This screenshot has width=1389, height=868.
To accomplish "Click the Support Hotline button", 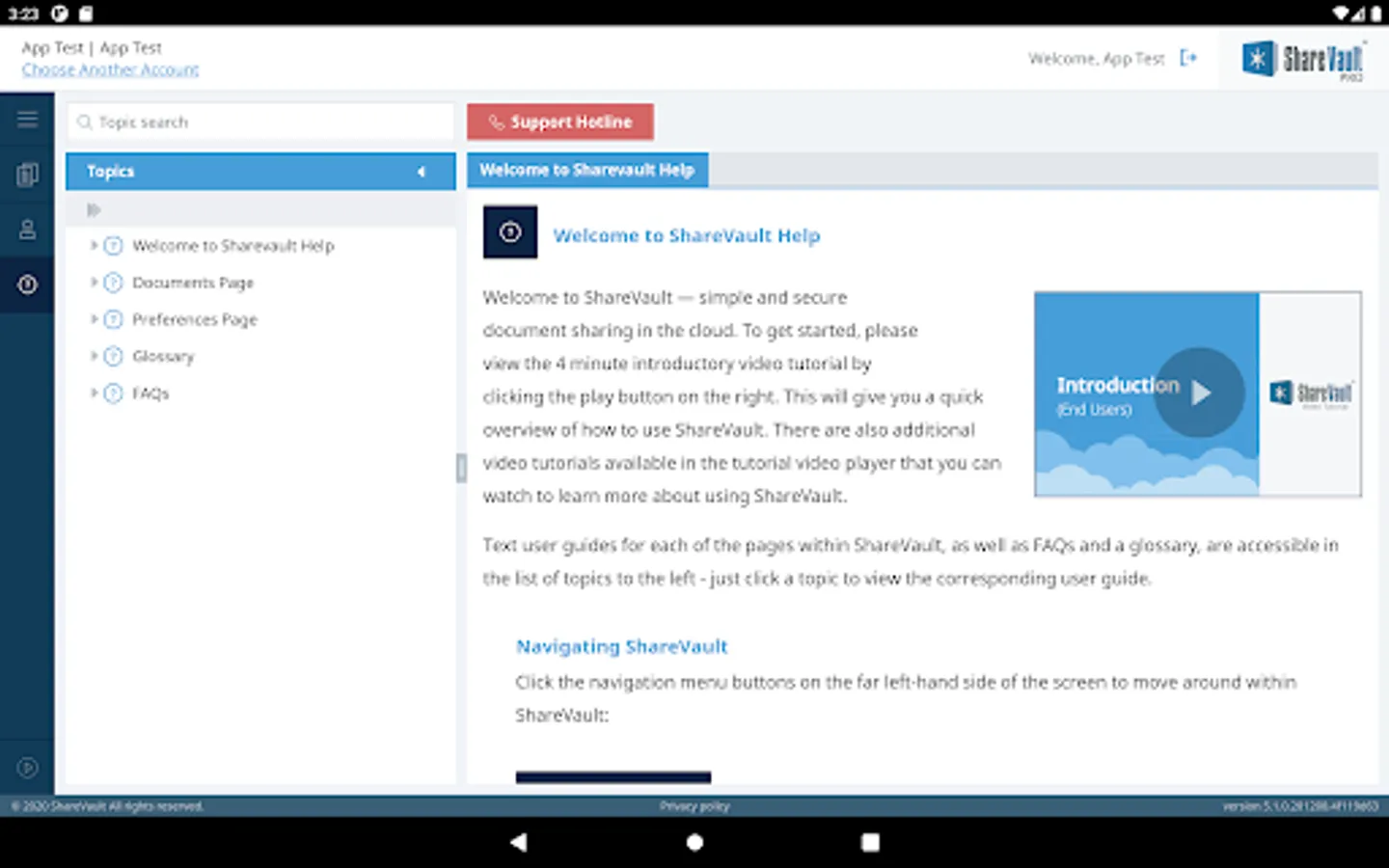I will [x=560, y=122].
